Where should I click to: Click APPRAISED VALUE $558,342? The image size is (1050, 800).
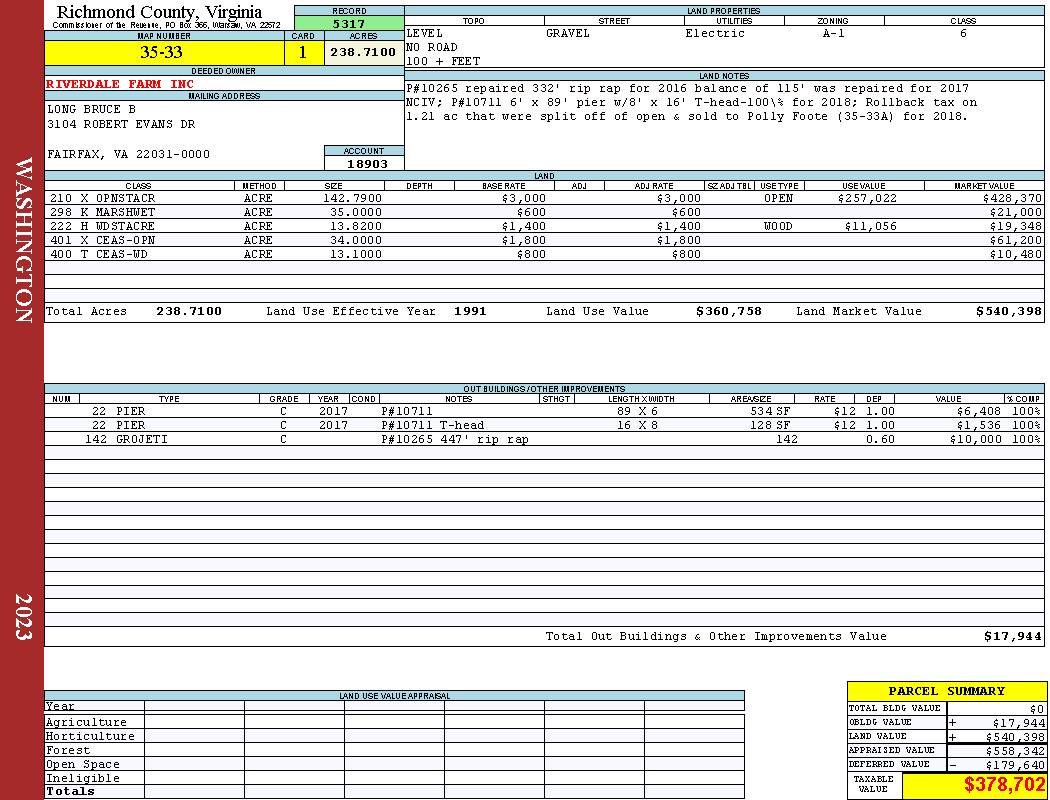(1015, 751)
